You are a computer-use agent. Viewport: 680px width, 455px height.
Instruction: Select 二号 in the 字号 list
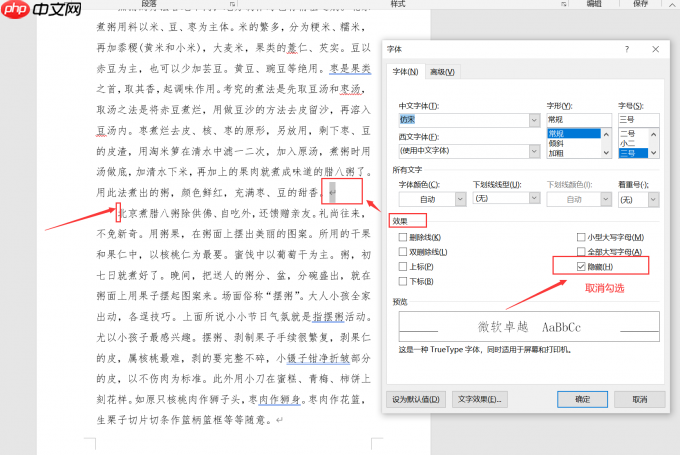tap(633, 133)
